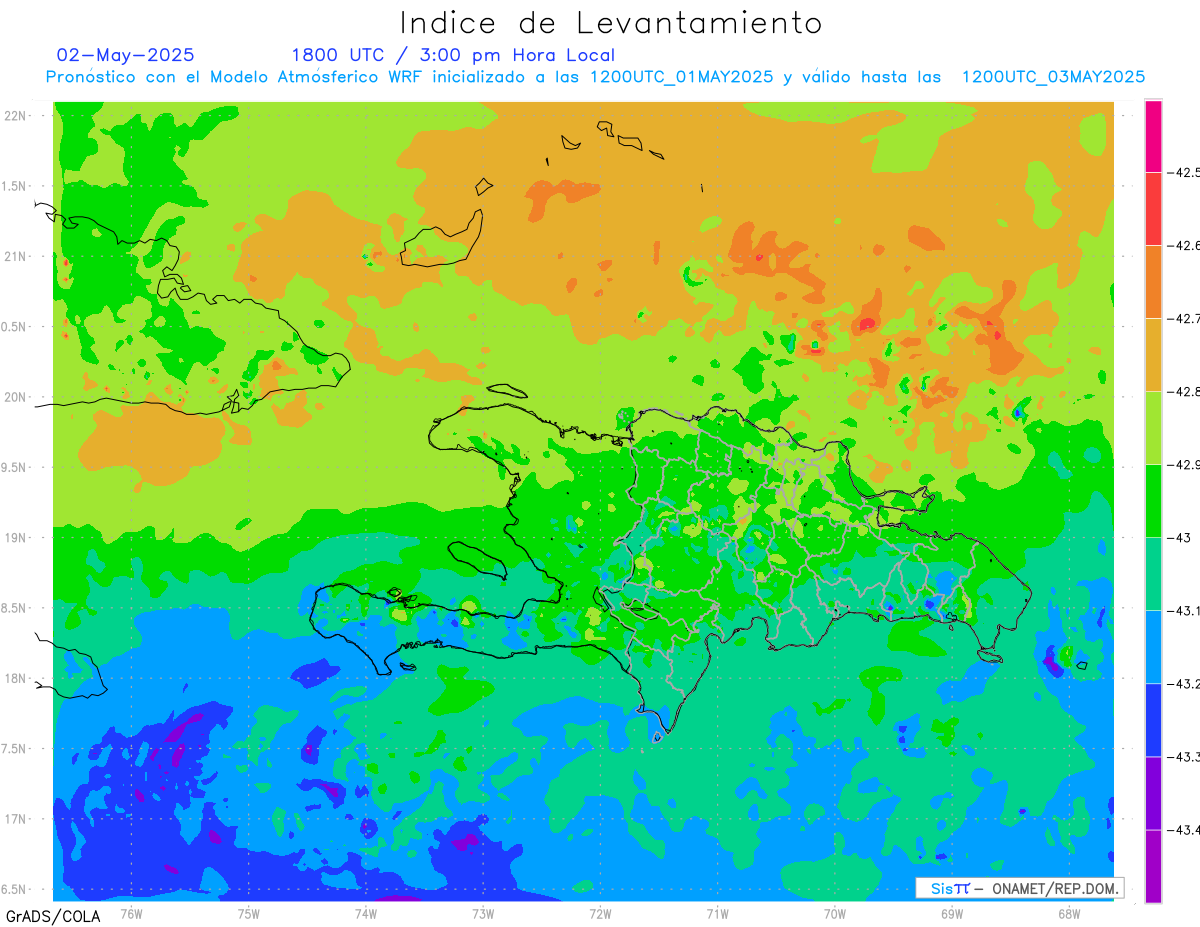Click the '21N' latitude label
The width and height of the screenshot is (1200, 927).
16,257
